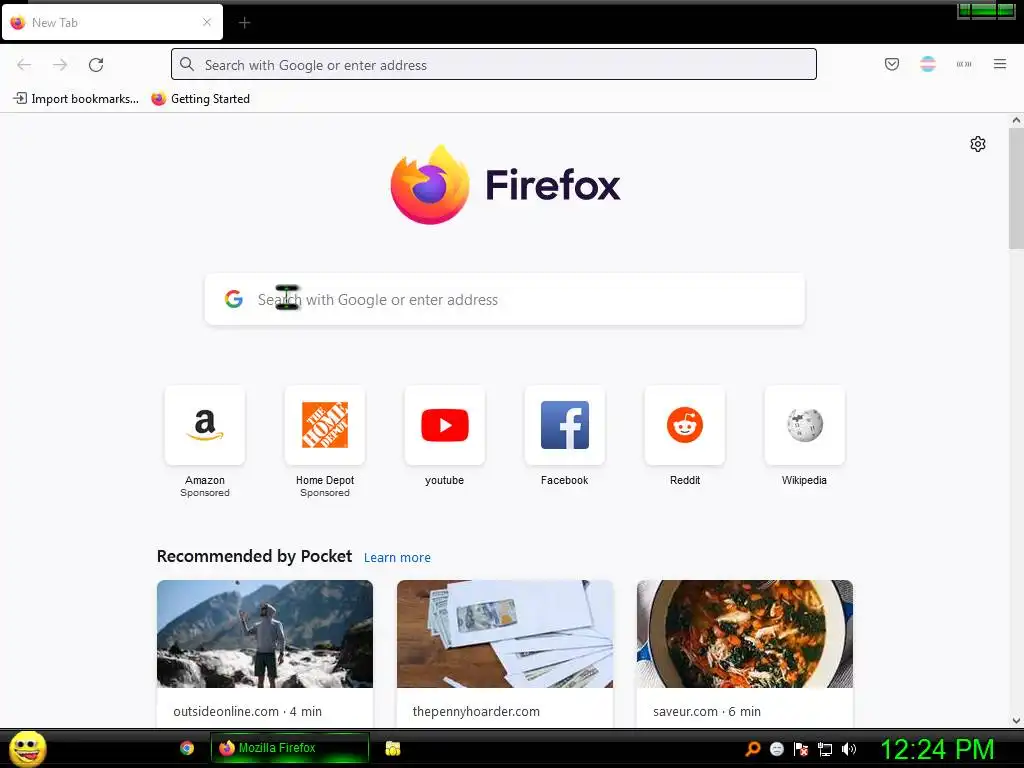Open the outsideonline.com article thumbnail

(264, 633)
